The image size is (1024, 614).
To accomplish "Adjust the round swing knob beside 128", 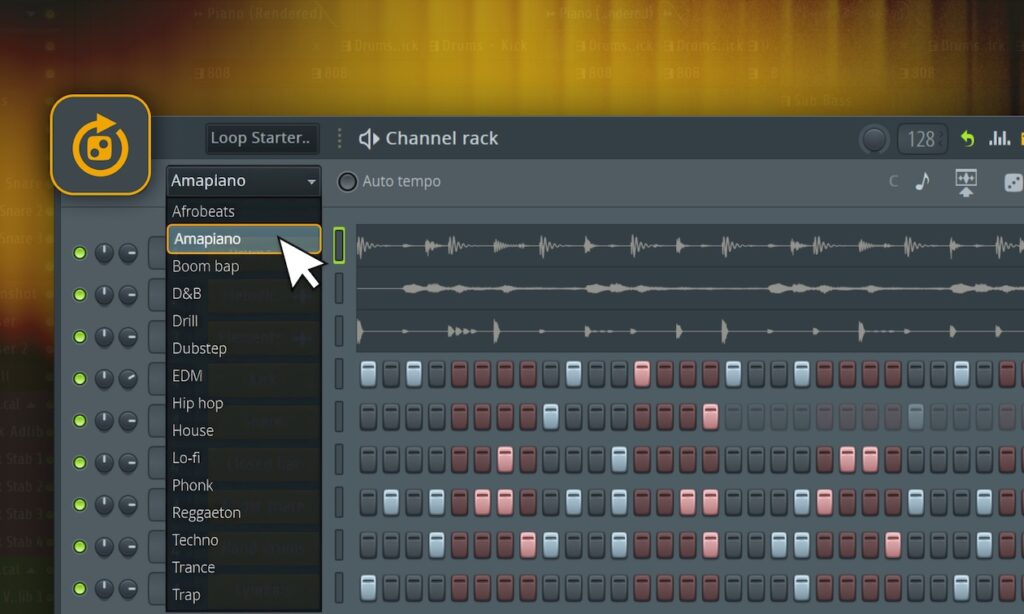I will pyautogui.click(x=874, y=139).
